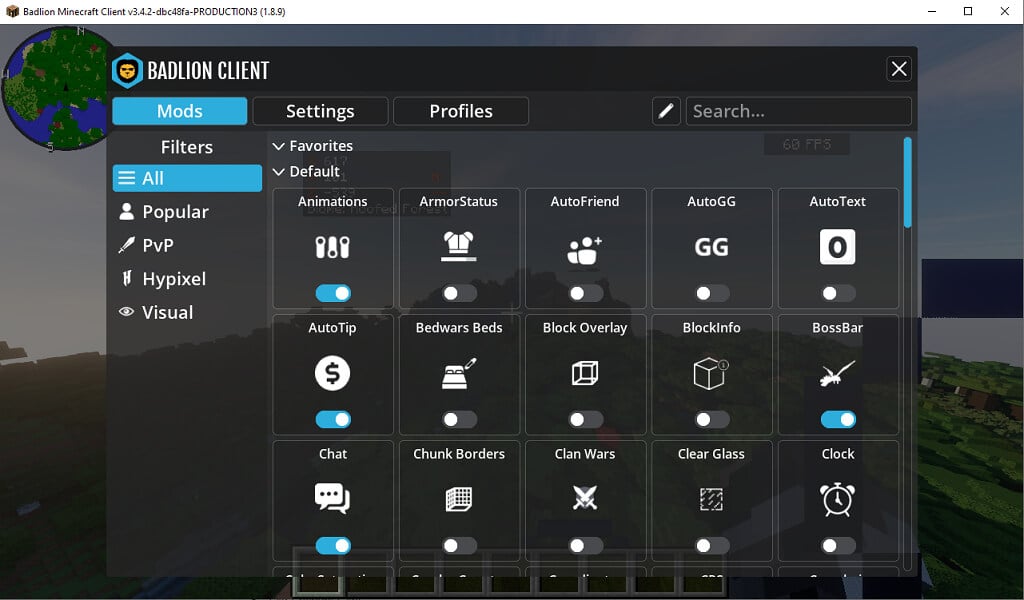Switch to the Mods tab
The width and height of the screenshot is (1024, 600).
point(180,111)
